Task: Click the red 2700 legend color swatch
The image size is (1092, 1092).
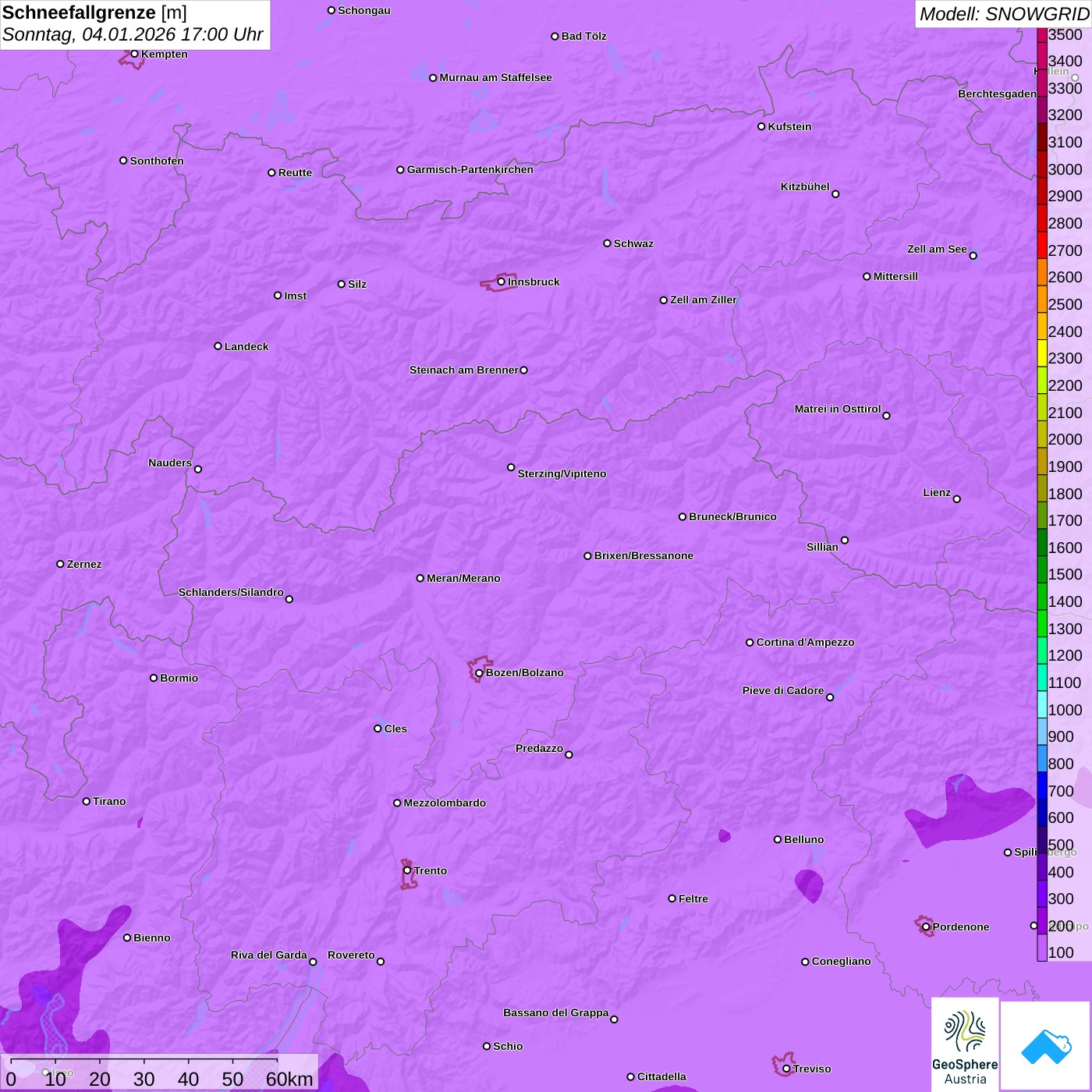Action: point(1042,245)
